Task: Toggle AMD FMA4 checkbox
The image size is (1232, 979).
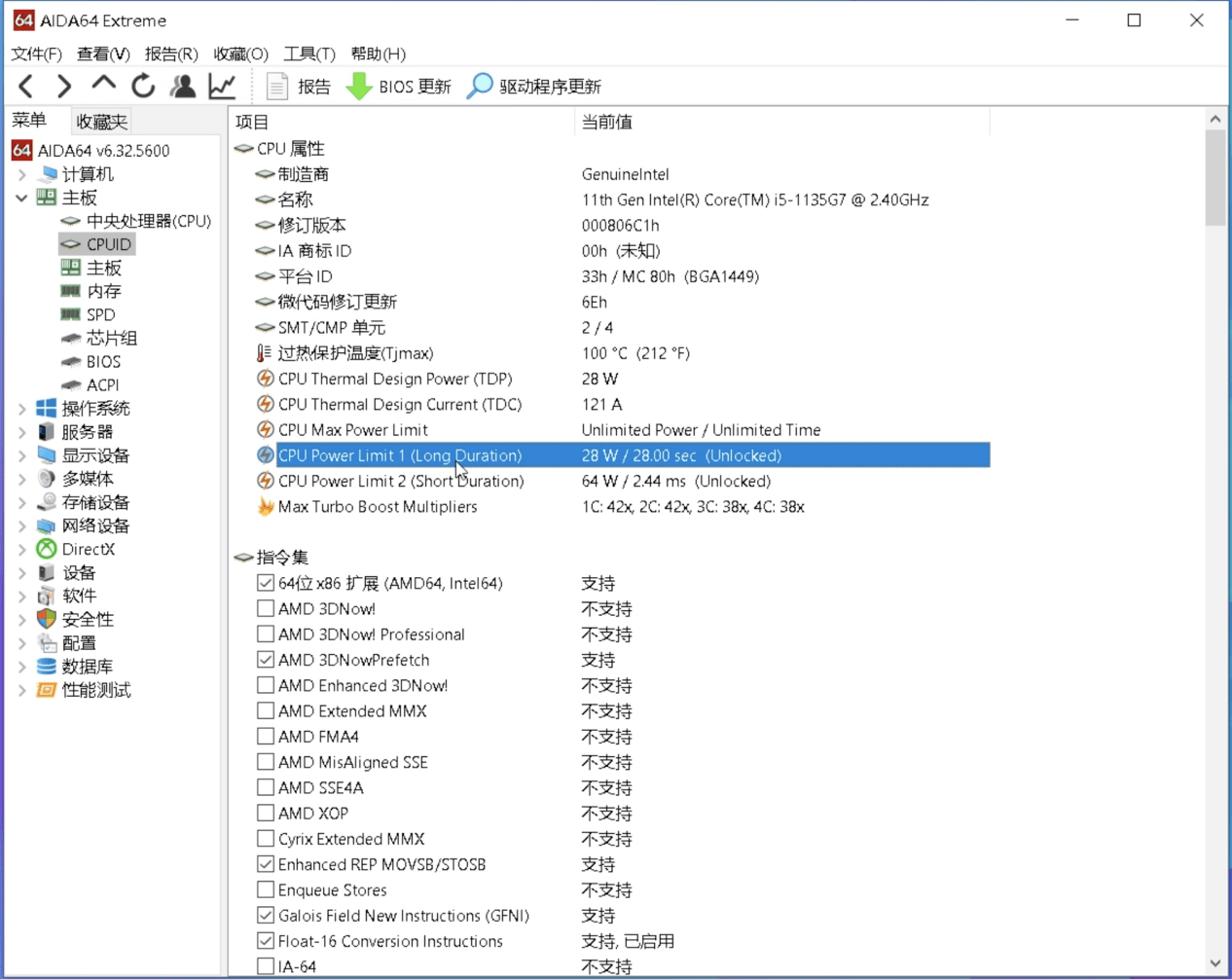Action: tap(266, 737)
